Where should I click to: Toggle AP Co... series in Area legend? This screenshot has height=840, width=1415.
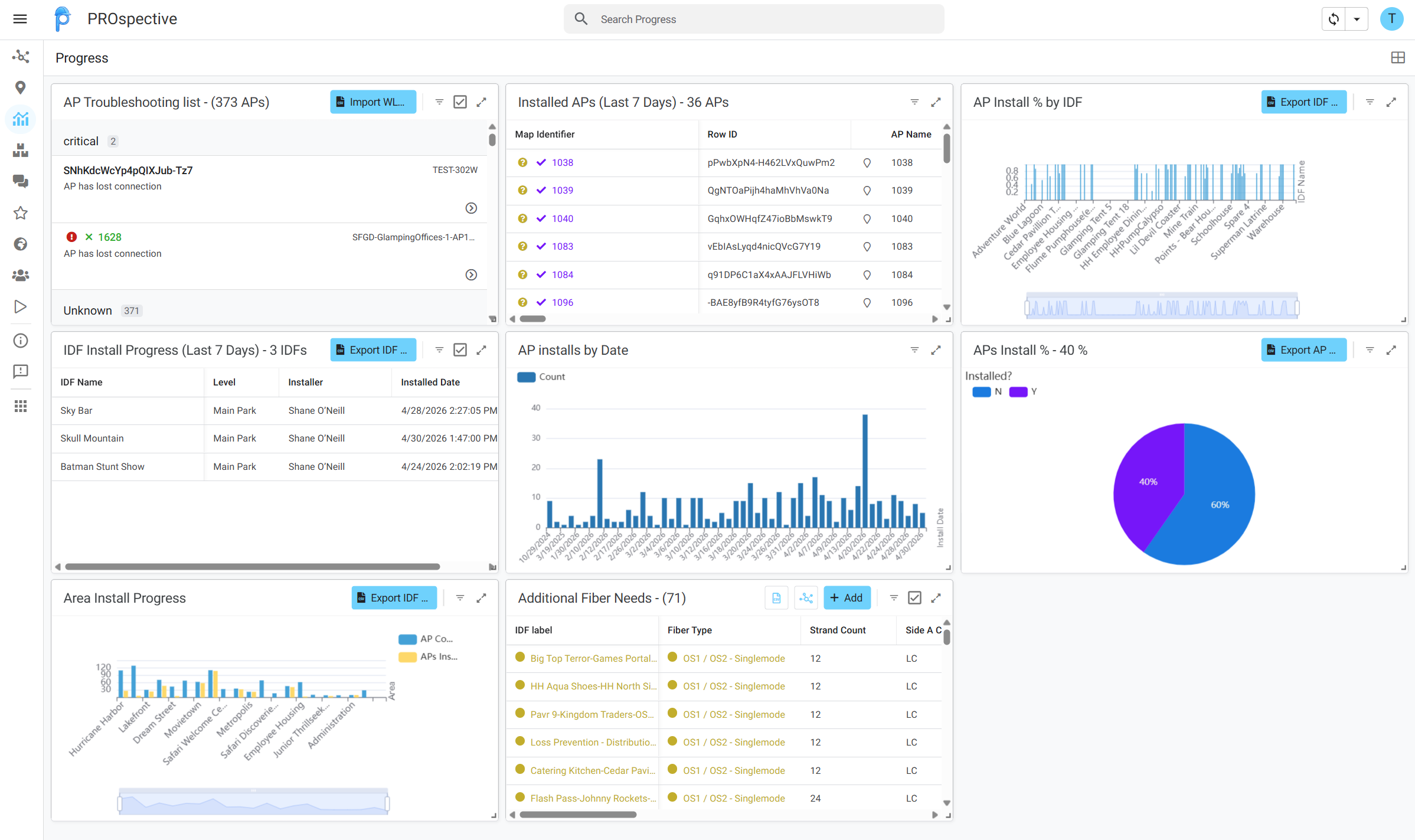(426, 639)
